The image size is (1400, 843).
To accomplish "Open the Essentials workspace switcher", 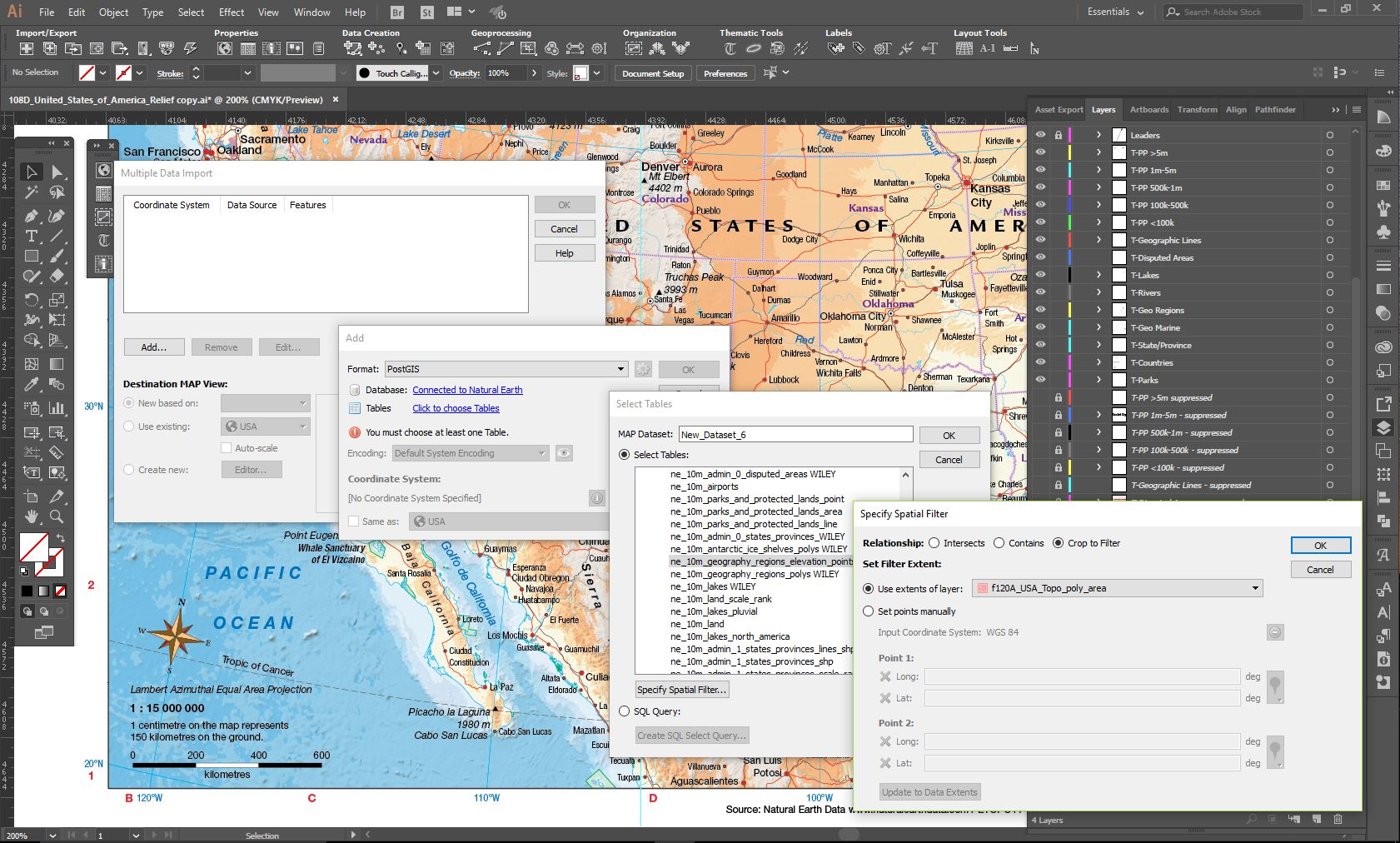I will [1115, 12].
